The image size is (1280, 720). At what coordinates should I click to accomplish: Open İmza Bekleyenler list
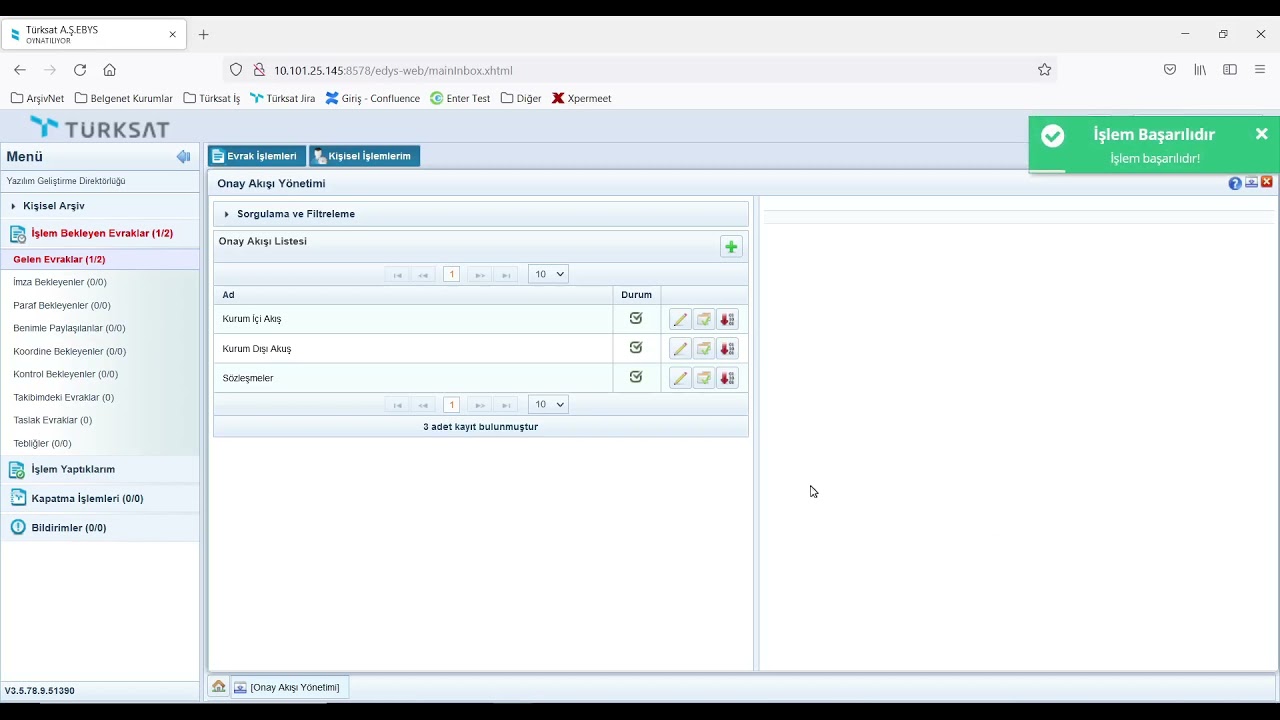[60, 282]
